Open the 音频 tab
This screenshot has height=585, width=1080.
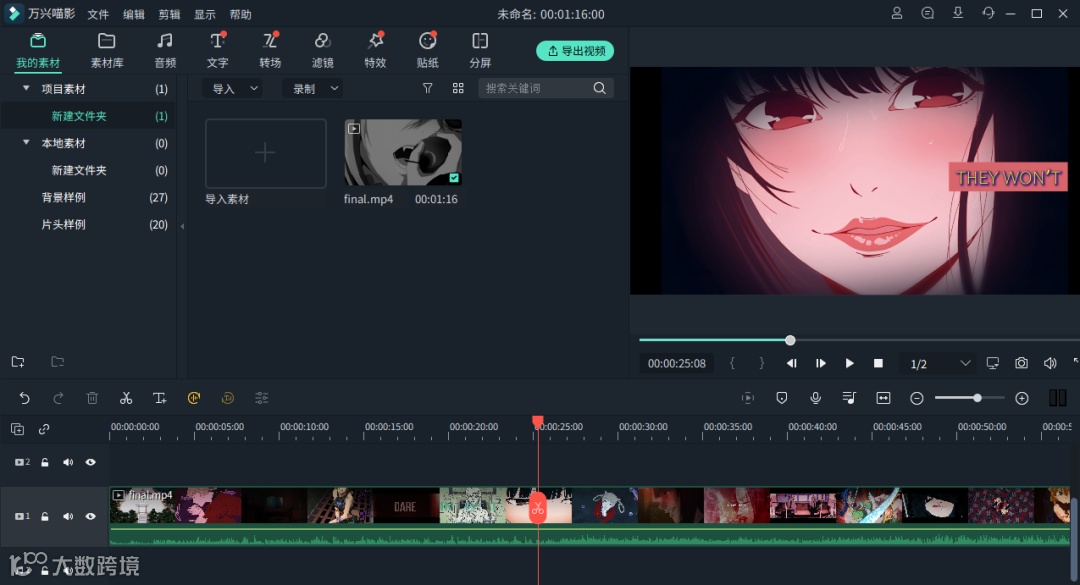165,51
